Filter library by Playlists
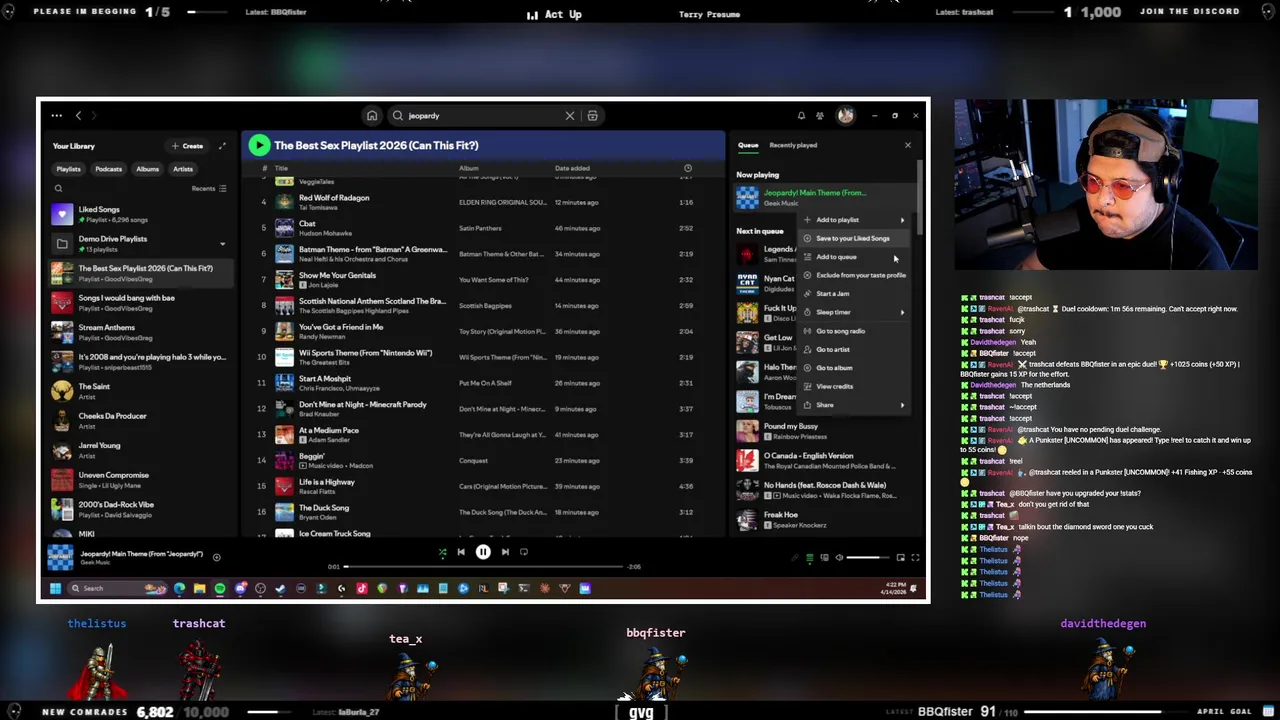The width and height of the screenshot is (1280, 720). pyautogui.click(x=68, y=169)
